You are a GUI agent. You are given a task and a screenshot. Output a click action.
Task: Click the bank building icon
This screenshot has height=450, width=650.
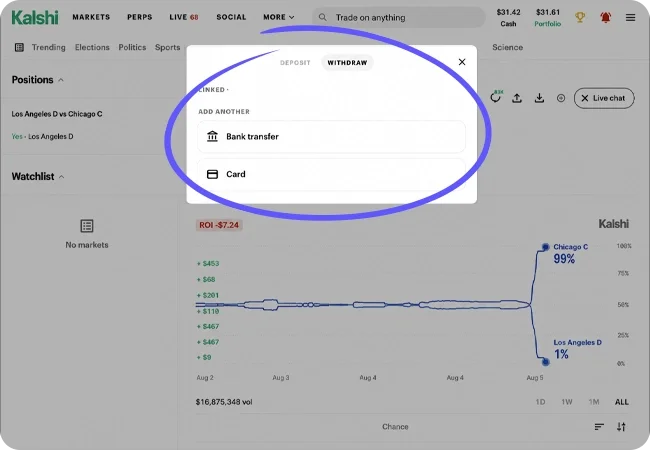[x=212, y=136]
